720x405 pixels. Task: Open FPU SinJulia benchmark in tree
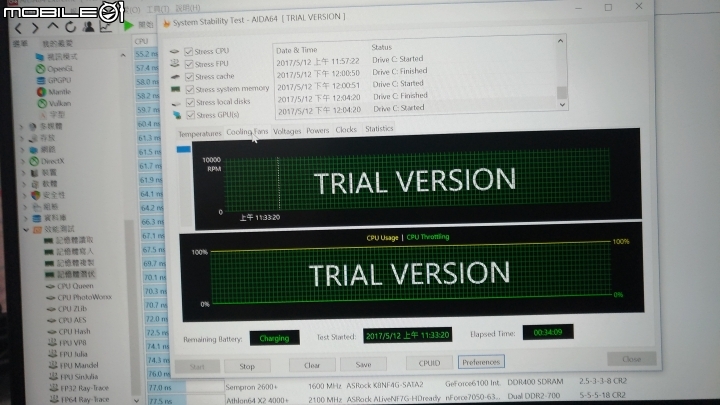tap(73, 377)
